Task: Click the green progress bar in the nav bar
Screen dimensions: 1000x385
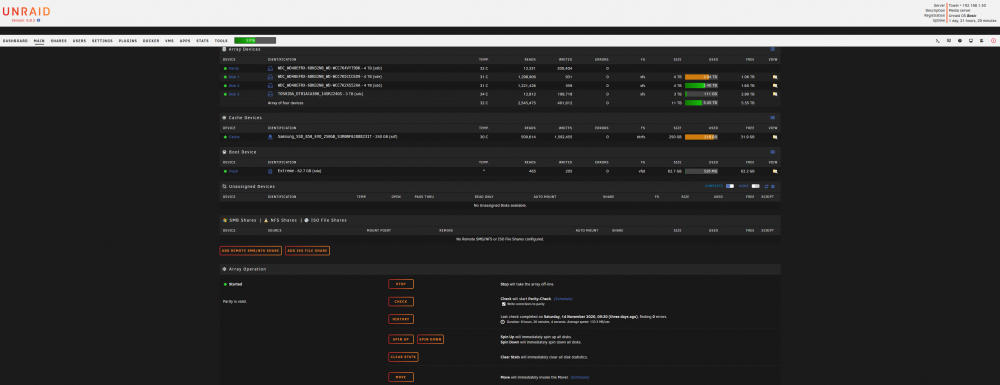Action: (255, 40)
